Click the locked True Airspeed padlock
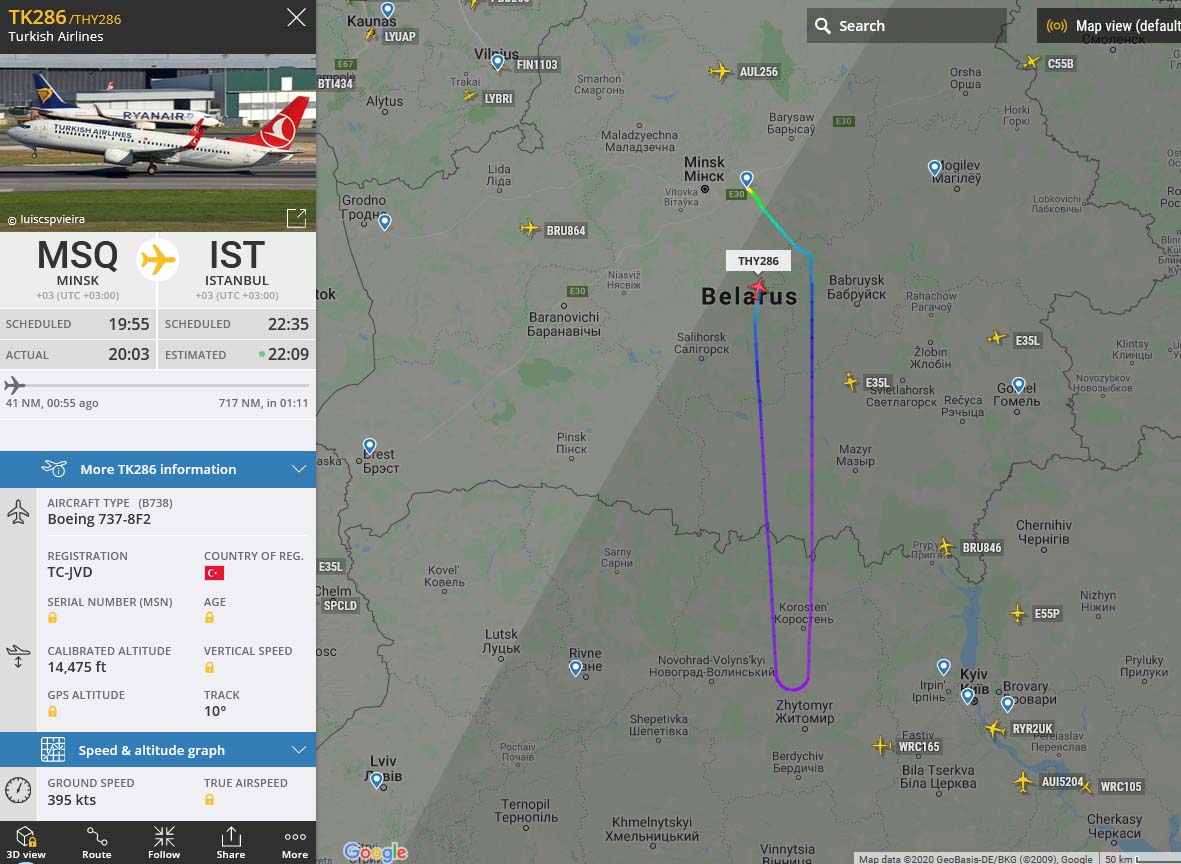This screenshot has width=1181, height=864. pyautogui.click(x=209, y=799)
